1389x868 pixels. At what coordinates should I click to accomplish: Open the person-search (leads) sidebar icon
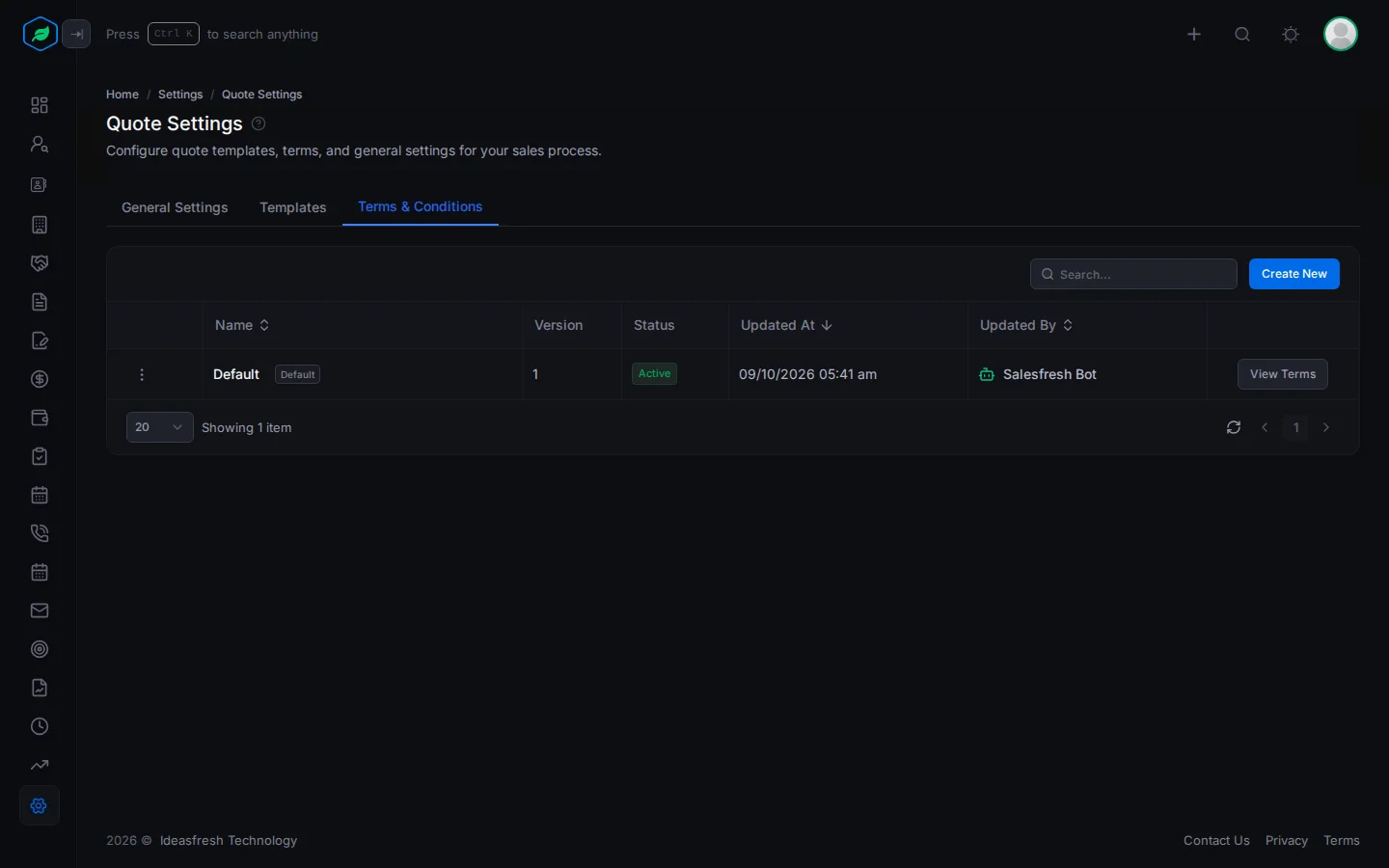(x=40, y=144)
